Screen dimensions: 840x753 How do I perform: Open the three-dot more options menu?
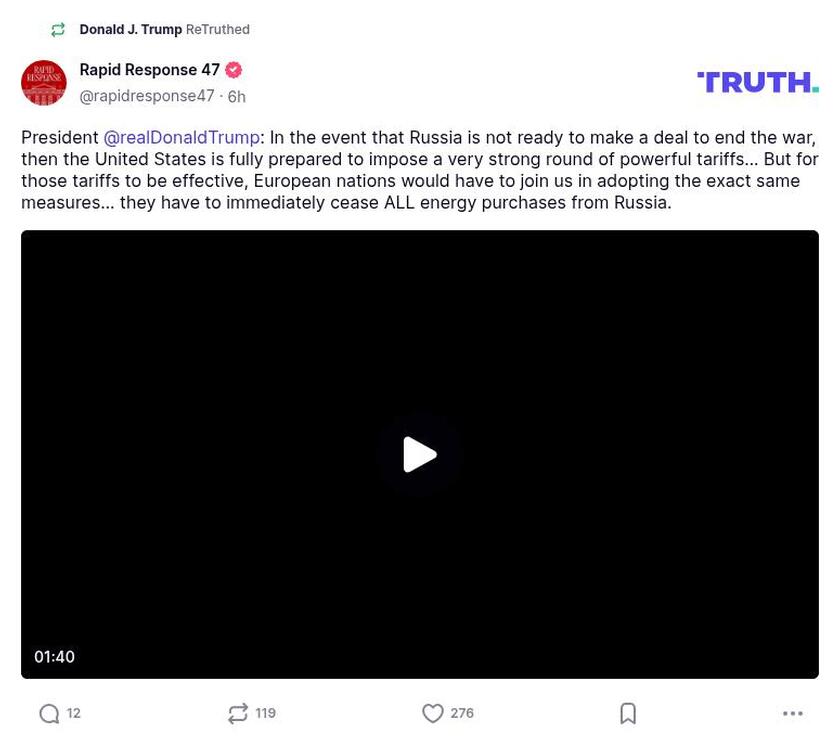[x=793, y=713]
